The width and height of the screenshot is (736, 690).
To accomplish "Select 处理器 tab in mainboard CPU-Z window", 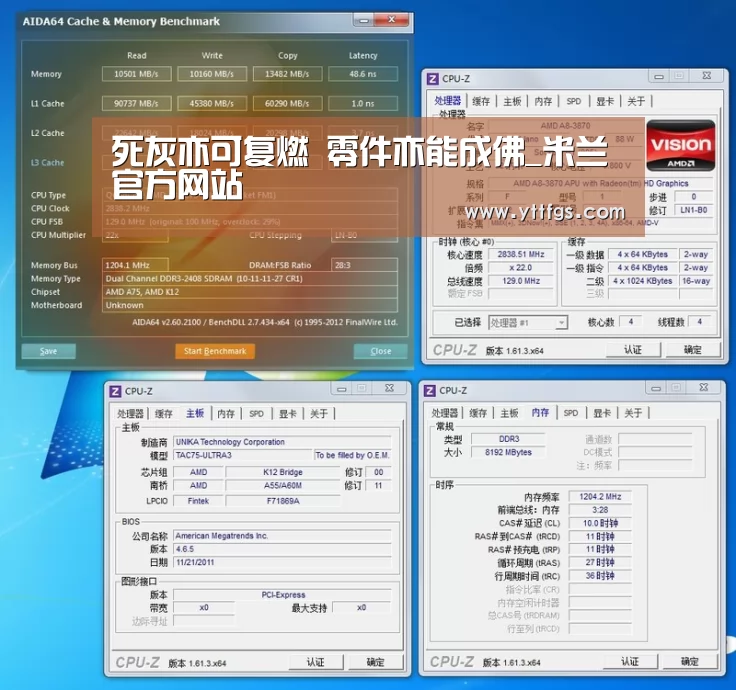I will pos(130,414).
